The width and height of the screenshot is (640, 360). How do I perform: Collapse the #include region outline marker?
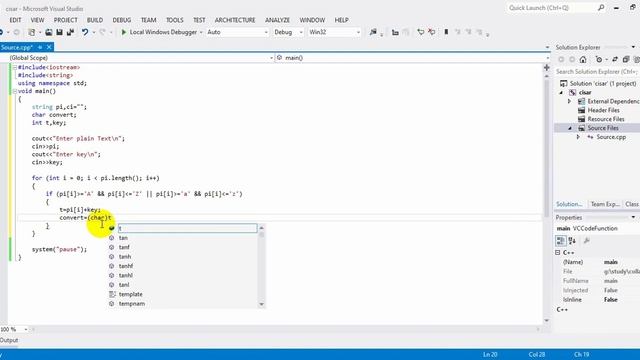[x=15, y=67]
